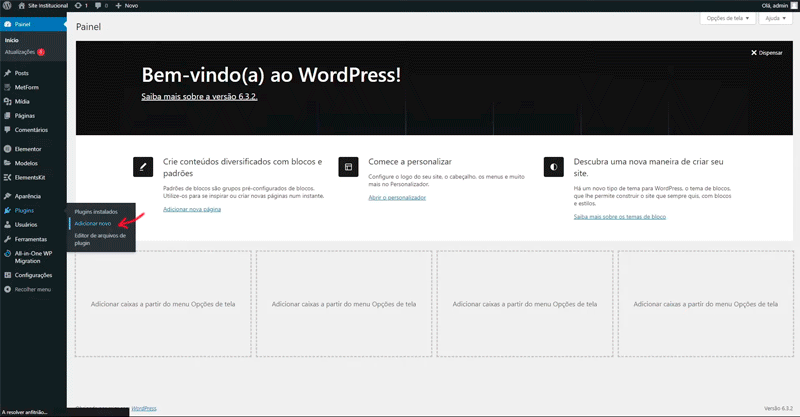Open the Site Institucional home icon
The height and width of the screenshot is (417, 800).
pyautogui.click(x=21, y=6)
